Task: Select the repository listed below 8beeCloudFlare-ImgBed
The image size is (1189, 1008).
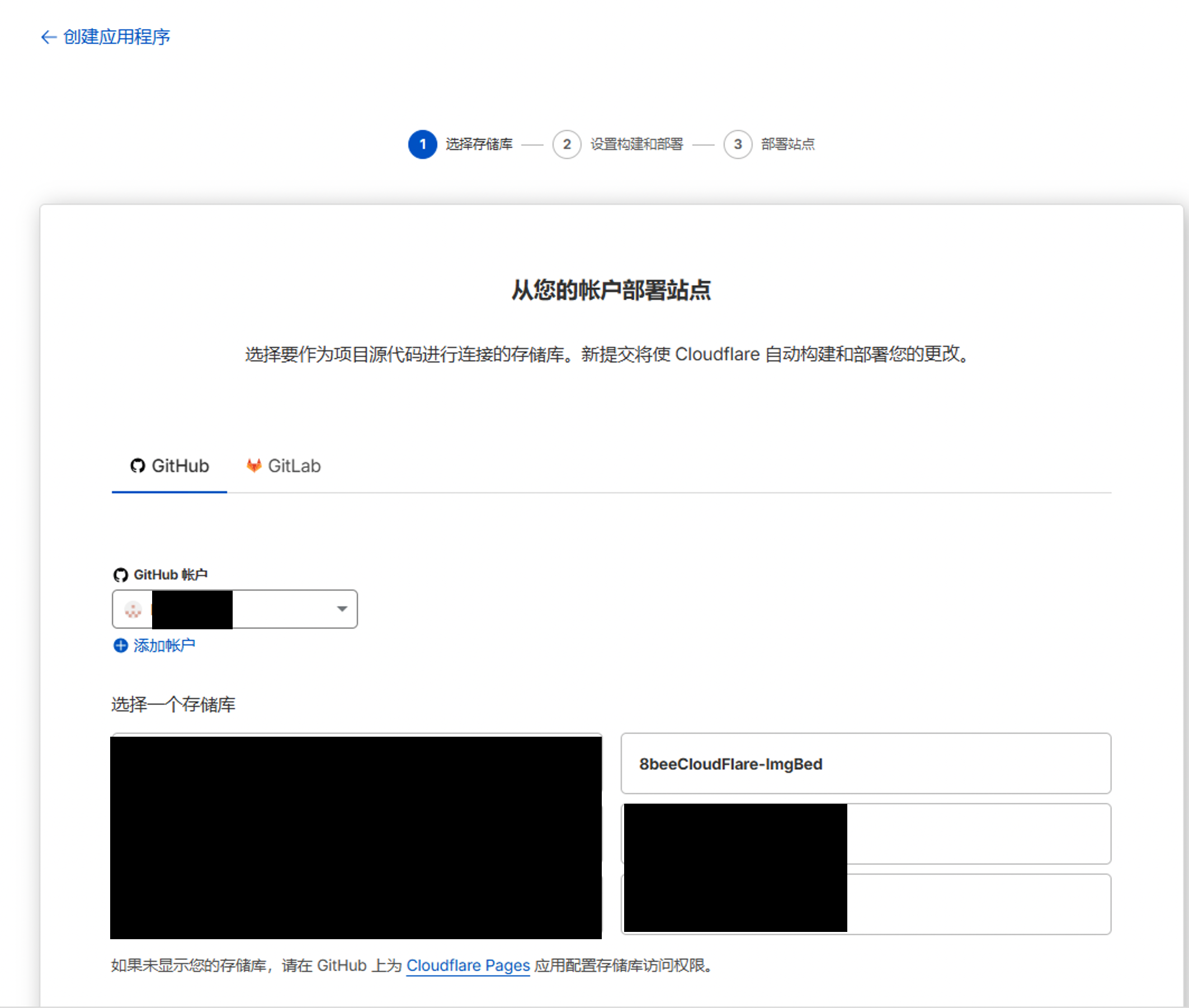Action: click(866, 834)
